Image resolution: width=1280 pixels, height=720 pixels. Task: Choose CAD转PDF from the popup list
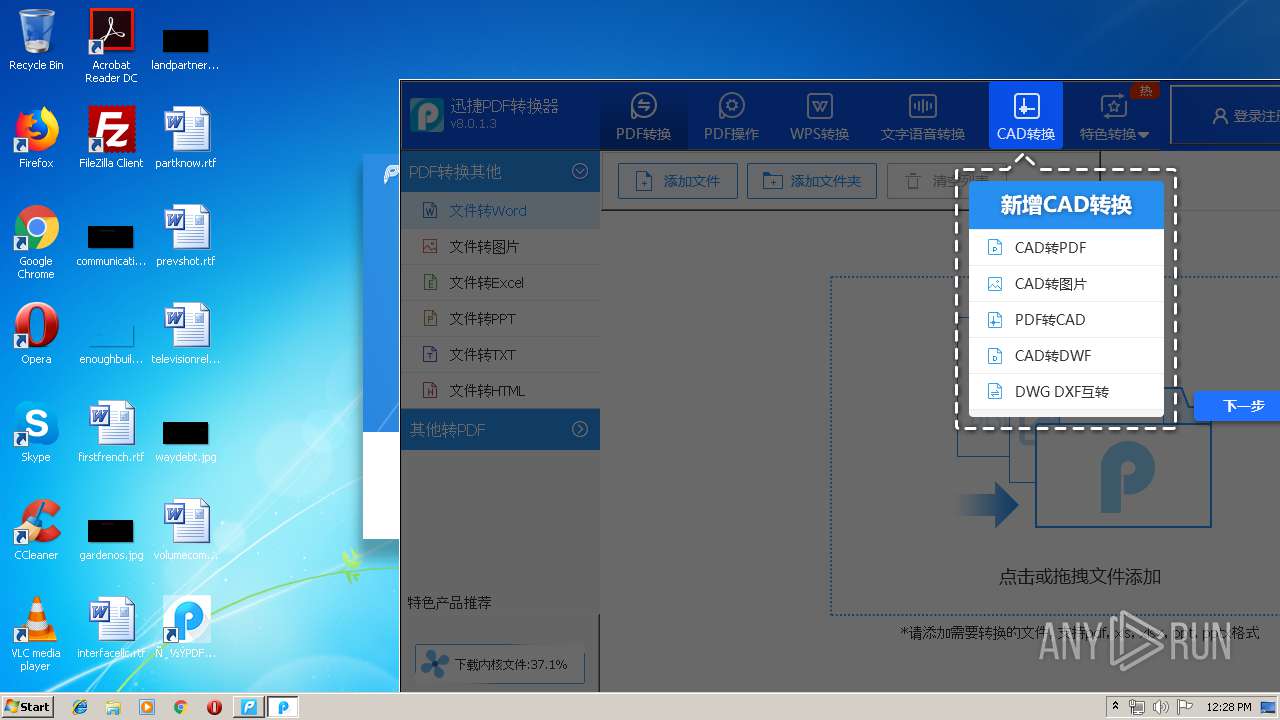click(x=1066, y=247)
